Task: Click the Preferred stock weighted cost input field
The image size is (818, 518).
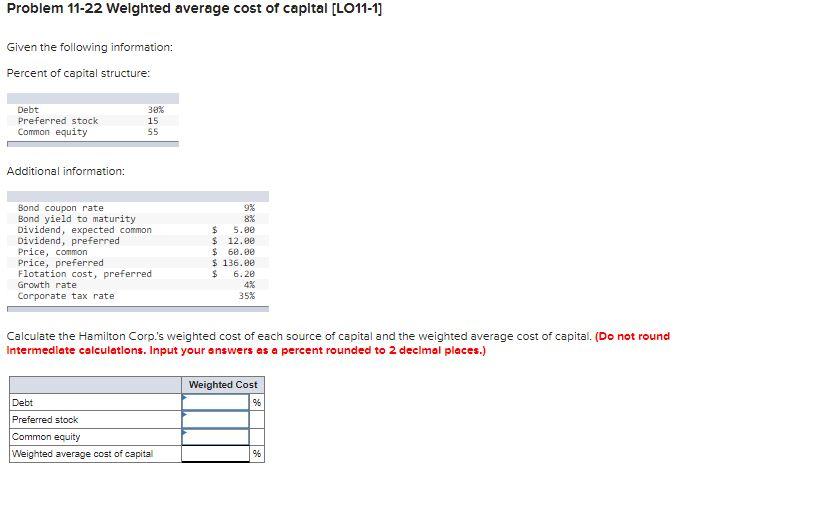Action: [215, 419]
